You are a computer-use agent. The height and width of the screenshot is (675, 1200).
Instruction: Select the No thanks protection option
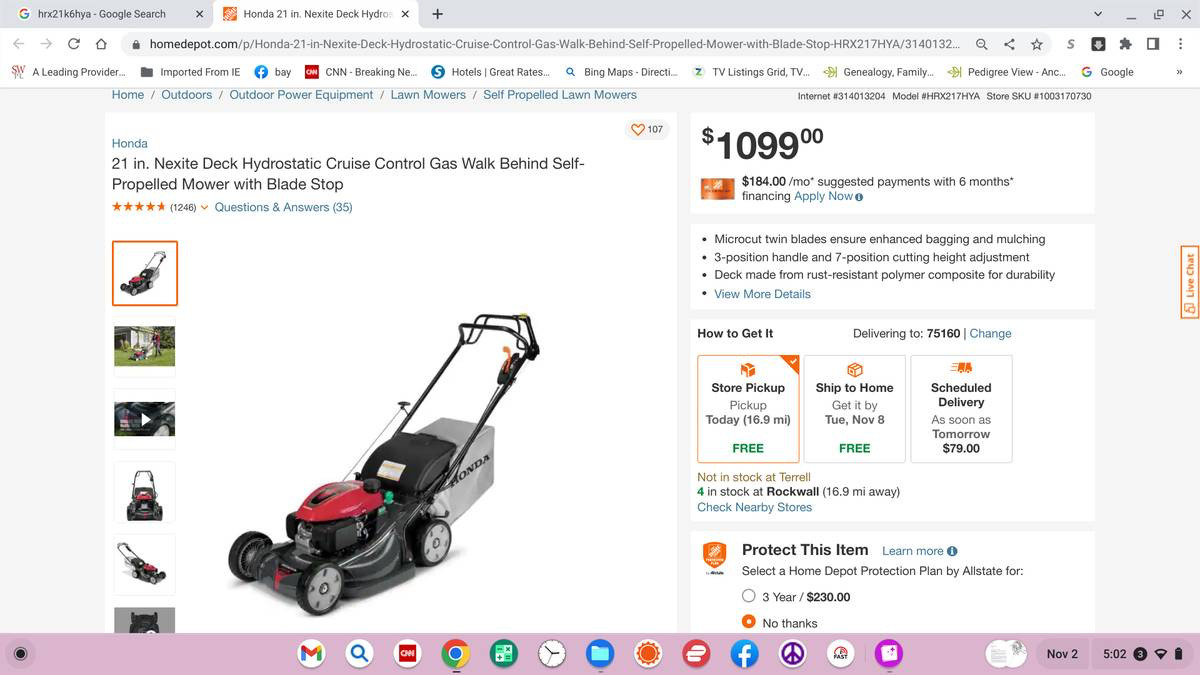click(x=749, y=622)
